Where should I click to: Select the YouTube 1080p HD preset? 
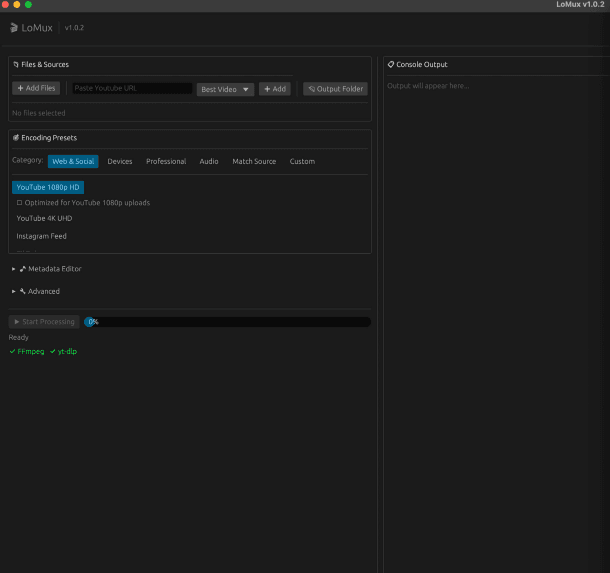(48, 187)
